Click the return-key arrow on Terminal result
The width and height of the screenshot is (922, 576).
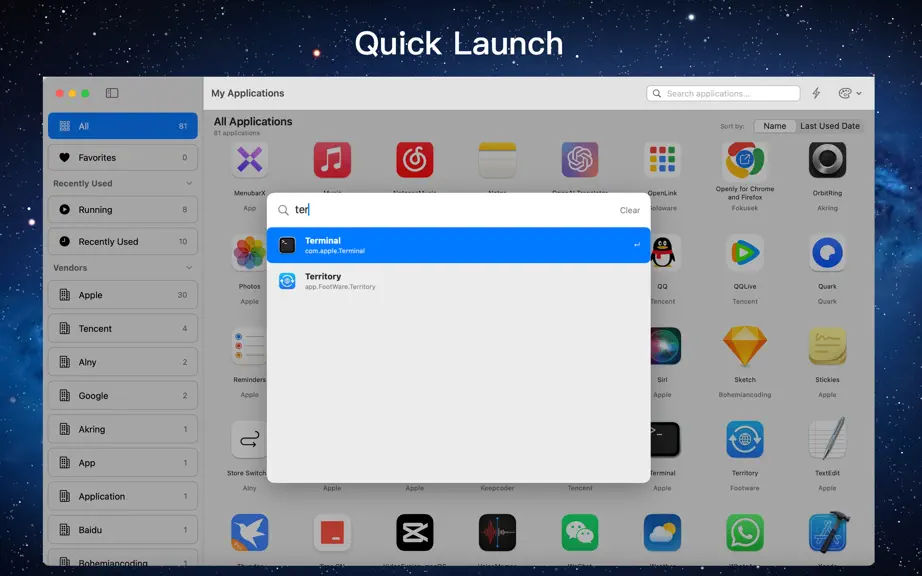click(636, 245)
